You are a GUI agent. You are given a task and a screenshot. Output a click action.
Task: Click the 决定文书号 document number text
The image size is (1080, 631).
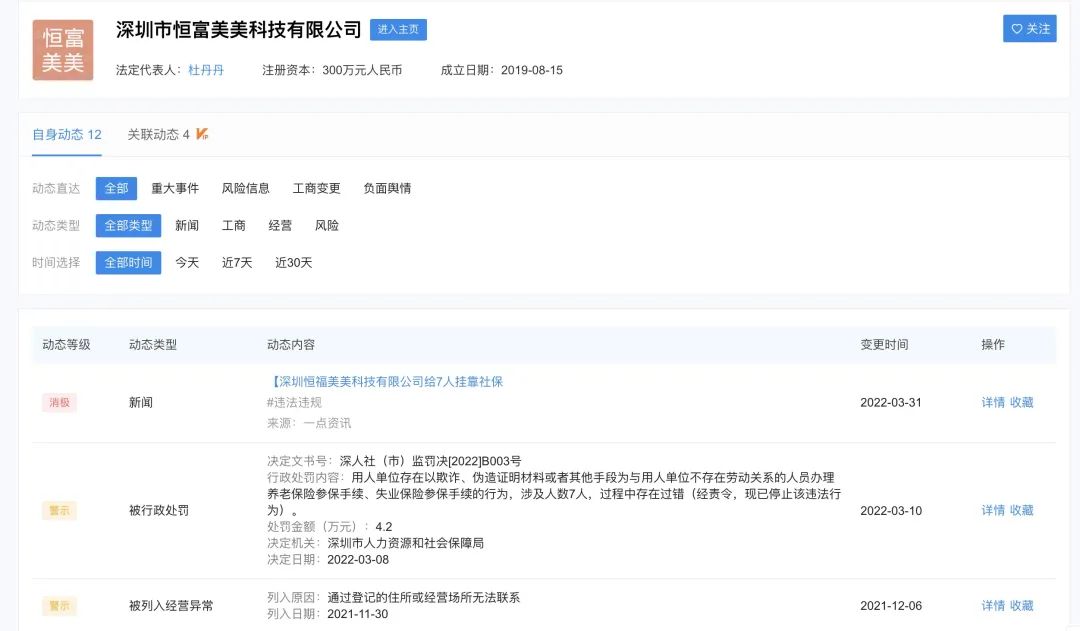click(394, 461)
